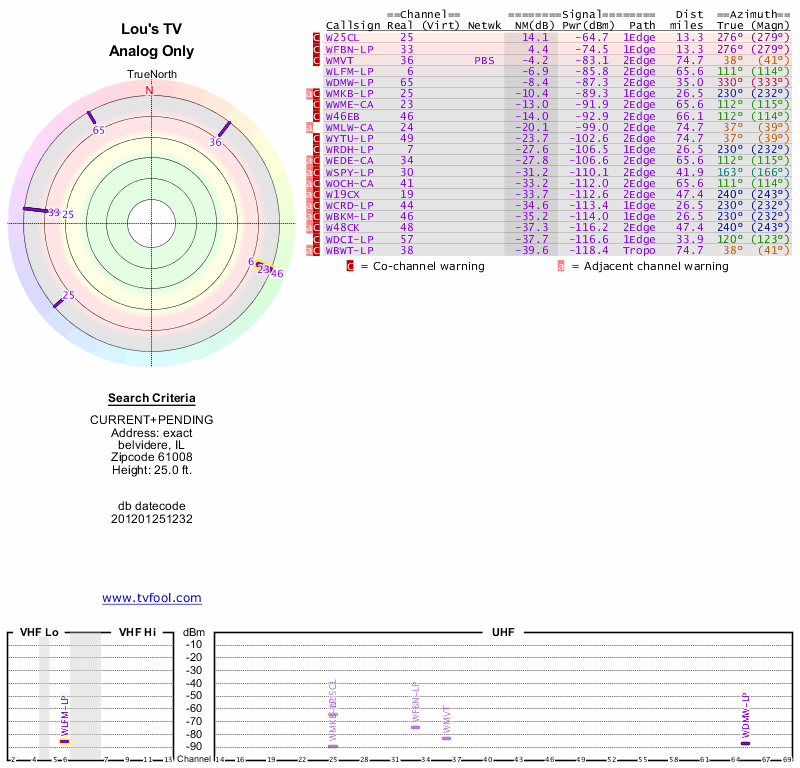Click the WDMW-LP bar in UHF chart
Screen dimensions: 800x768
pyautogui.click(x=745, y=743)
